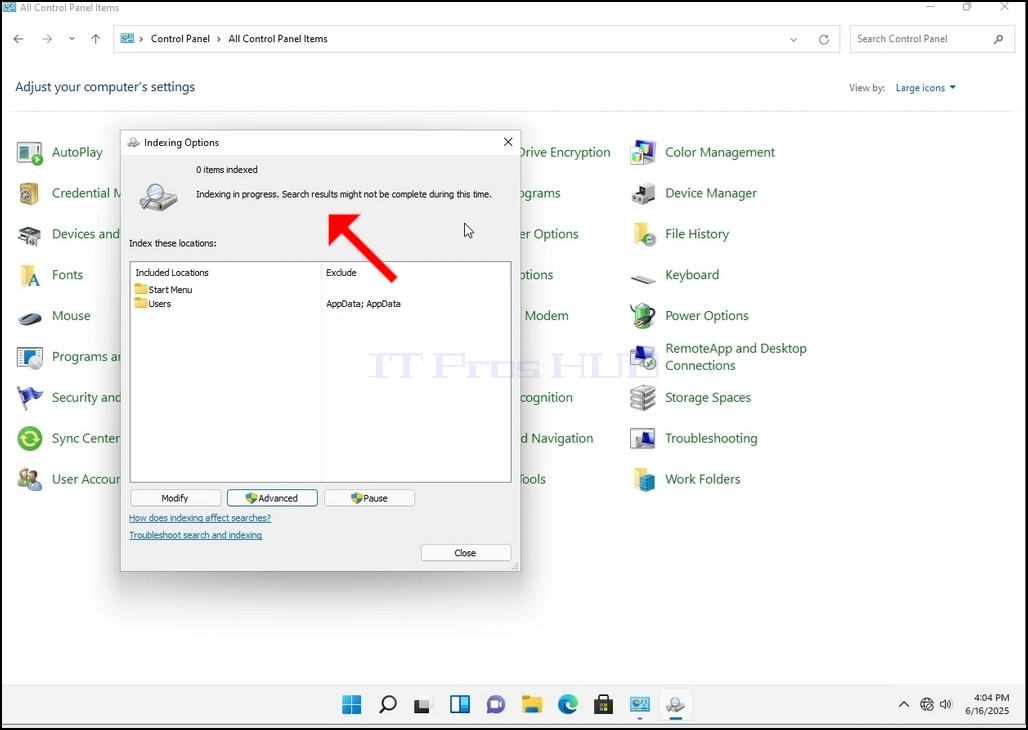
Task: Open Security and Maintenance flag icon
Action: 30,397
